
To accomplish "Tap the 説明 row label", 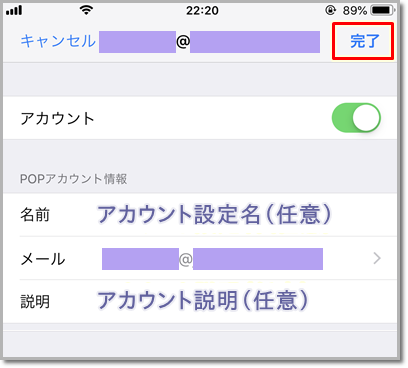I will click(x=35, y=302).
